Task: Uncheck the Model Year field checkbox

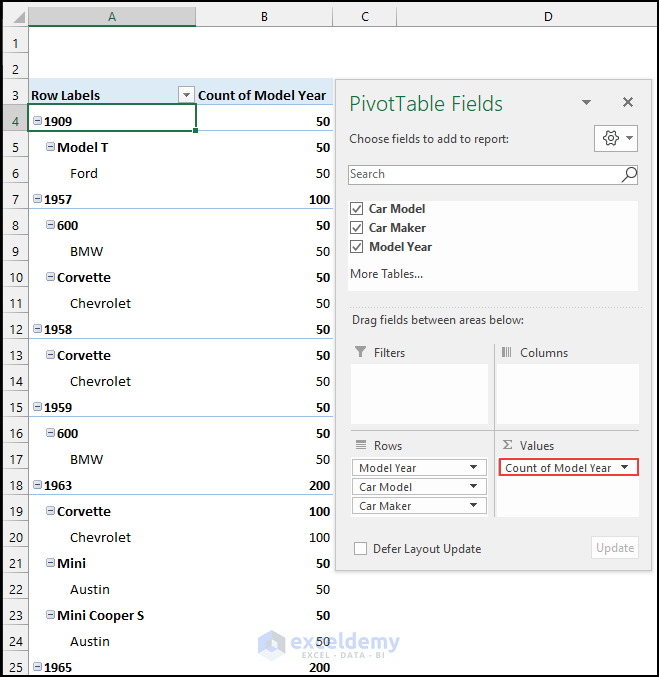Action: (x=356, y=247)
